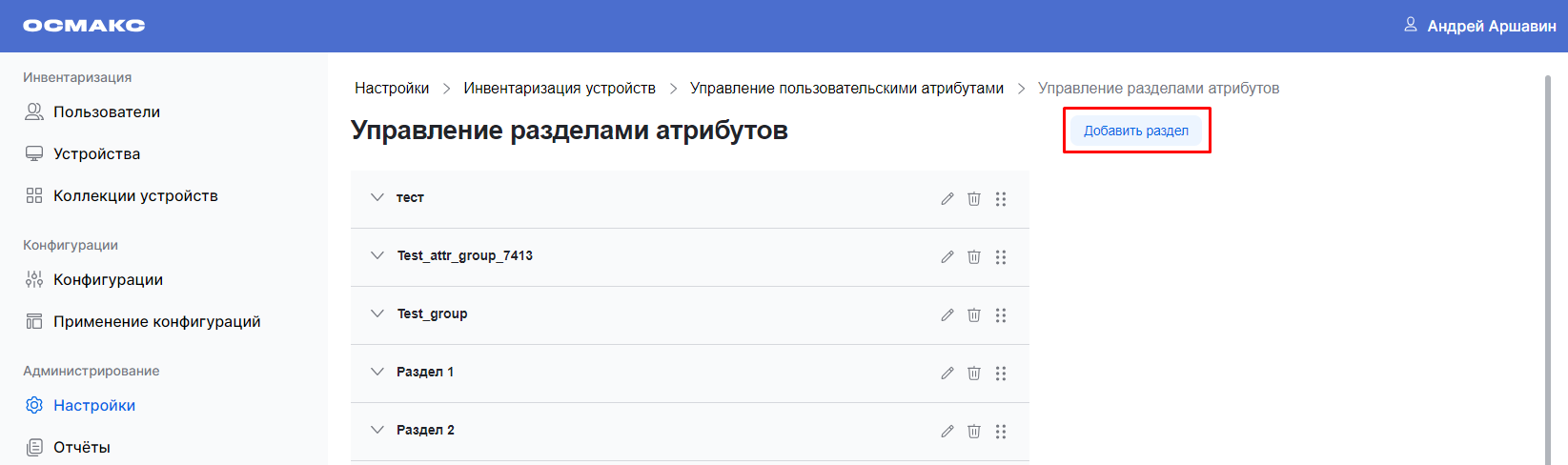Expand the 'Test_attr_group_7413' section

click(377, 255)
